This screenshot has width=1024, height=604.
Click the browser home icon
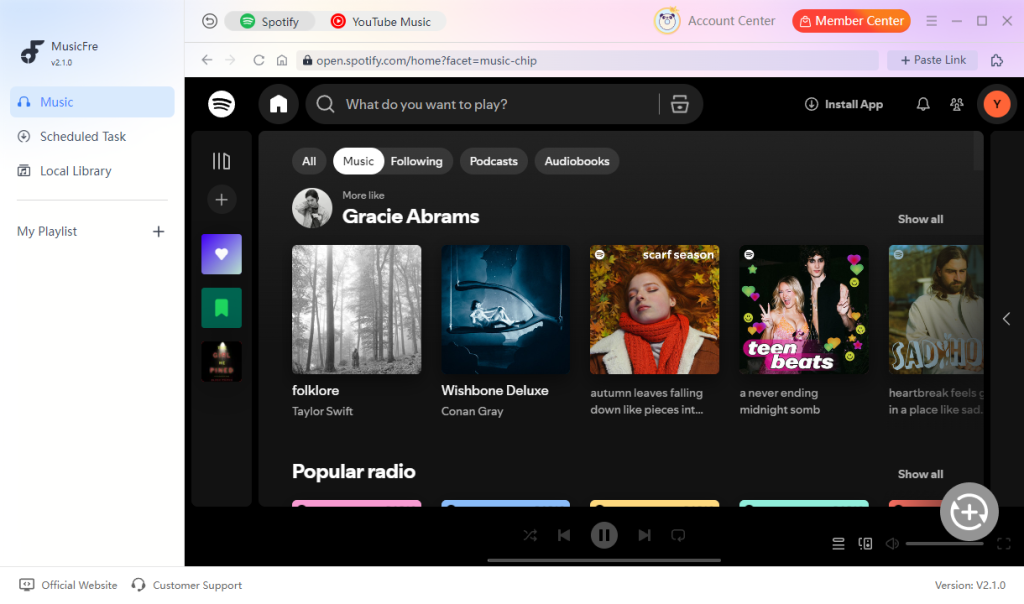[281, 60]
